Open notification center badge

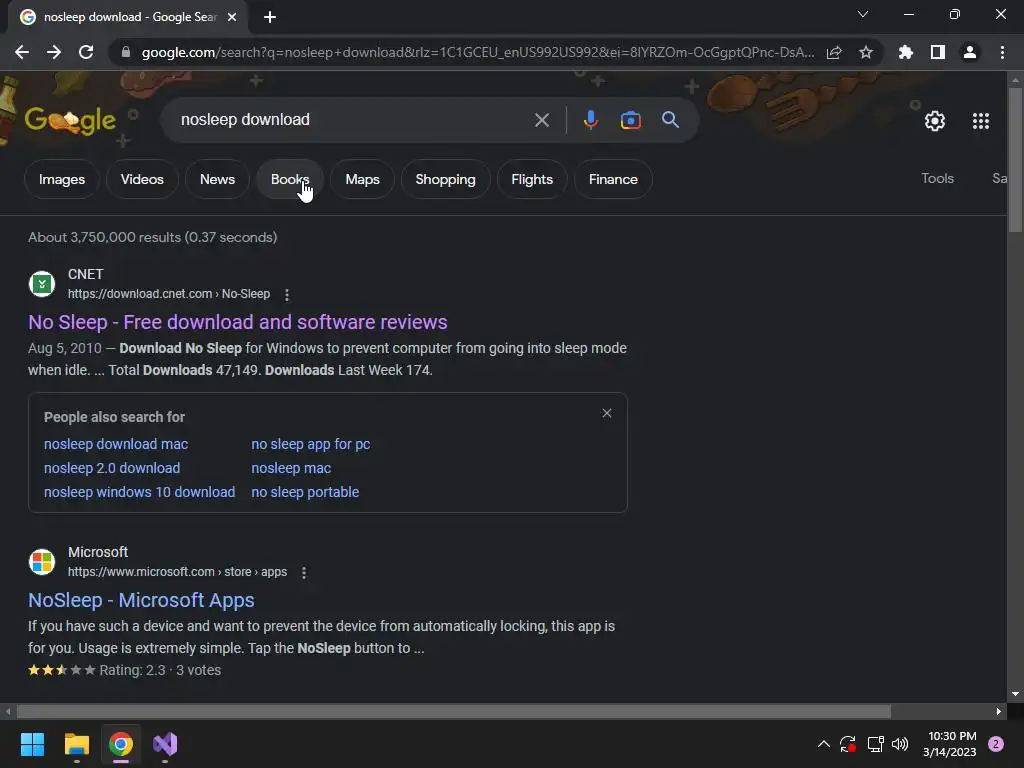[x=996, y=744]
